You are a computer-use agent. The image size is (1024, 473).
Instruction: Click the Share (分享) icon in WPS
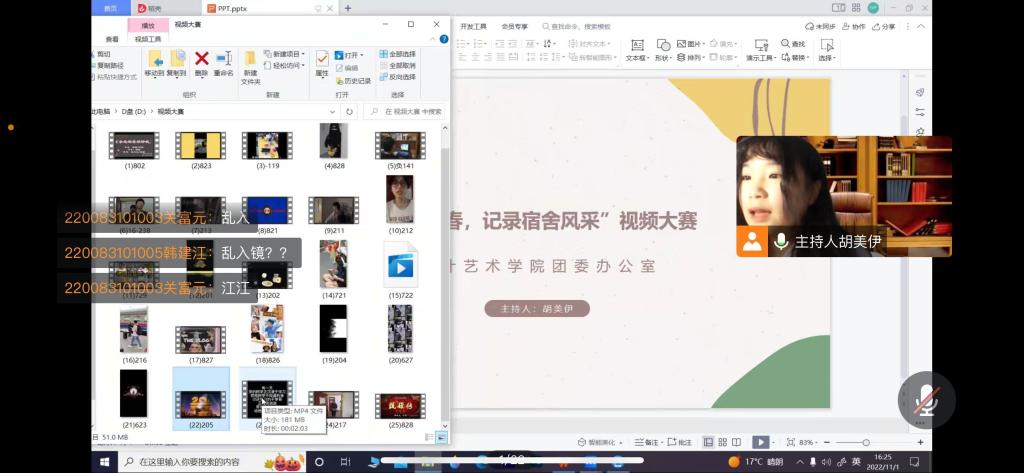pyautogui.click(x=875, y=27)
